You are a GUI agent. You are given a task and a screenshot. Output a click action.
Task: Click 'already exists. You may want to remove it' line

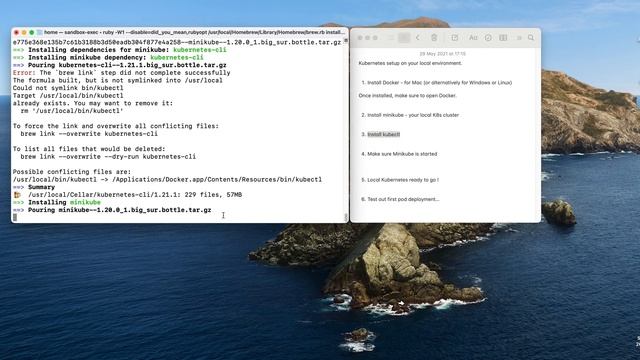[x=93, y=103]
